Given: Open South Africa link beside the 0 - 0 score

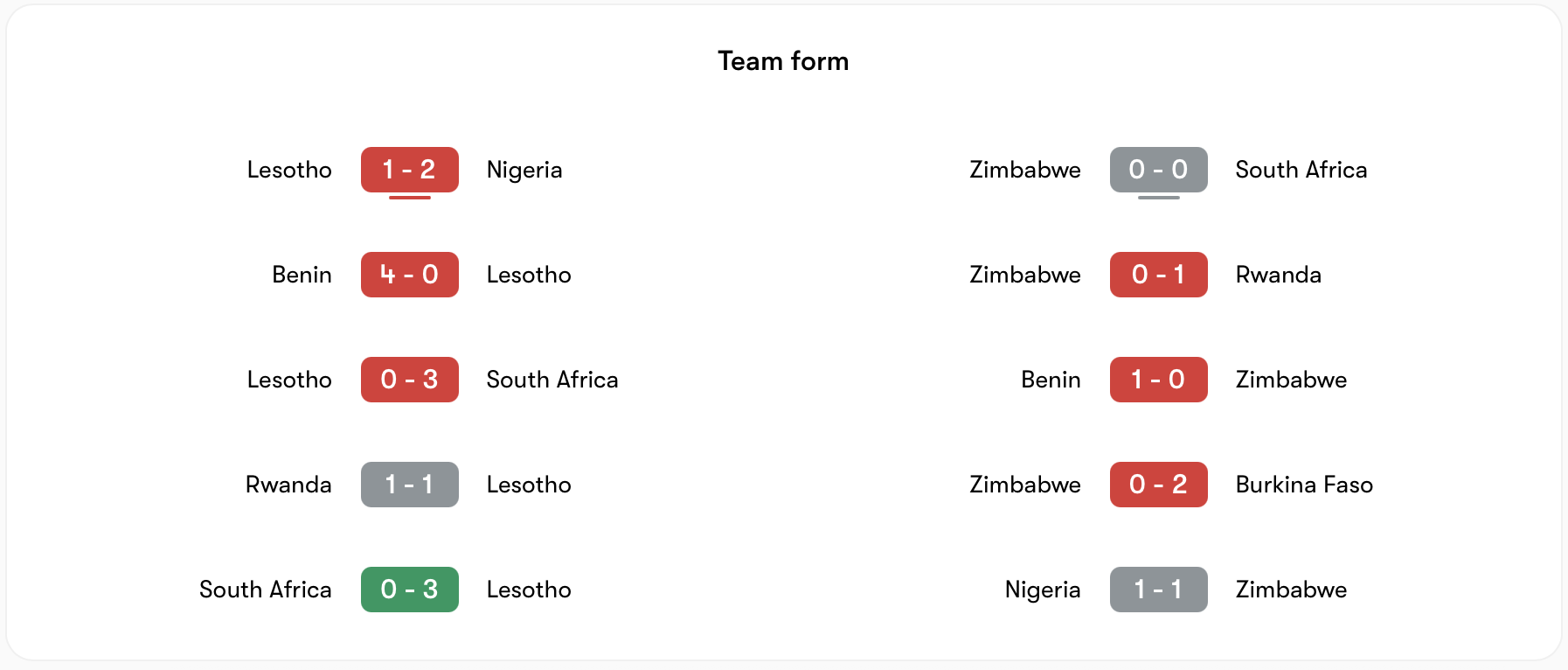Looking at the screenshot, I should click(x=1301, y=170).
